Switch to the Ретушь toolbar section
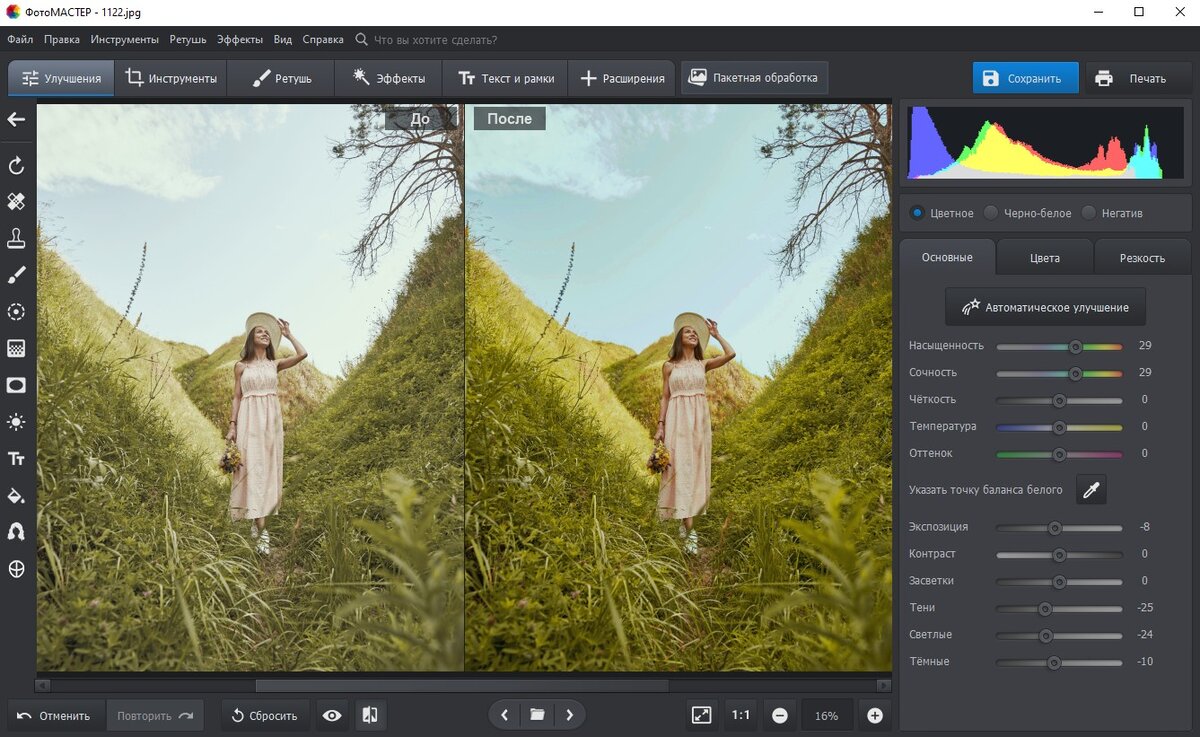 tap(281, 78)
